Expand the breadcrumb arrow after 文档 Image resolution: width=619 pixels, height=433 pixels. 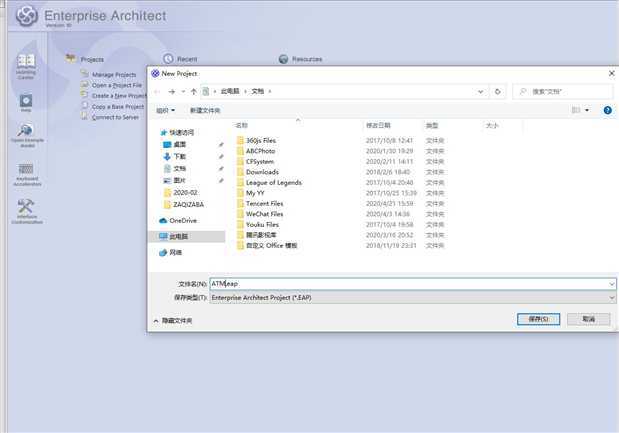(270, 92)
